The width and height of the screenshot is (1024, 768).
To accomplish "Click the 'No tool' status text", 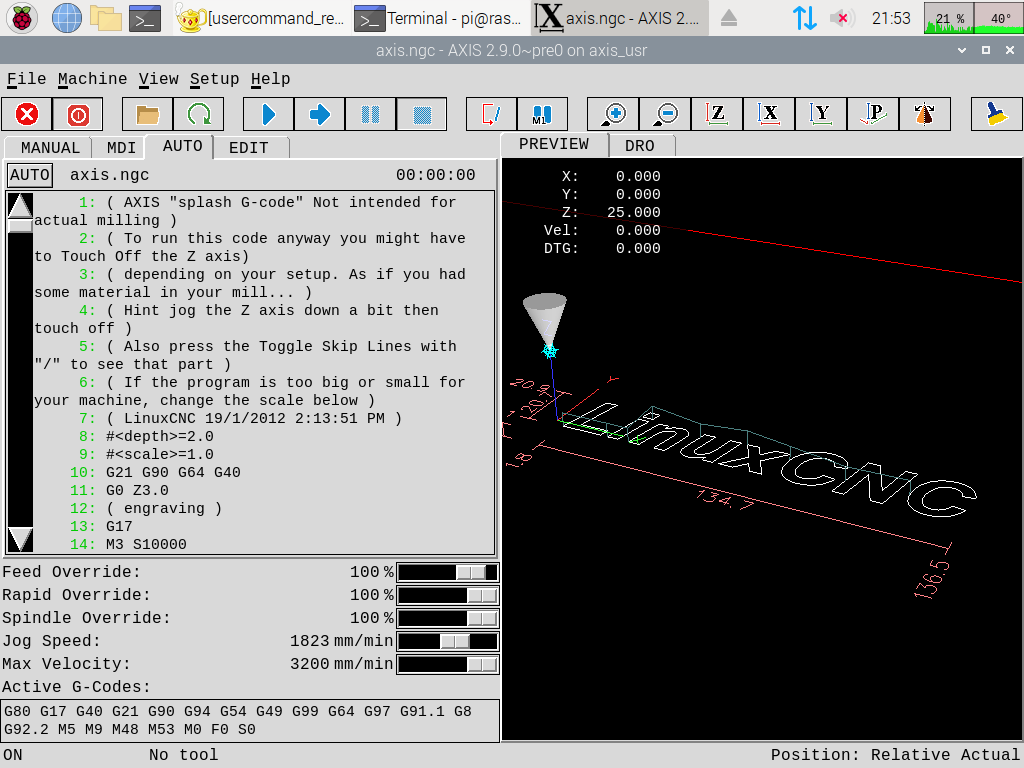I will 184,755.
